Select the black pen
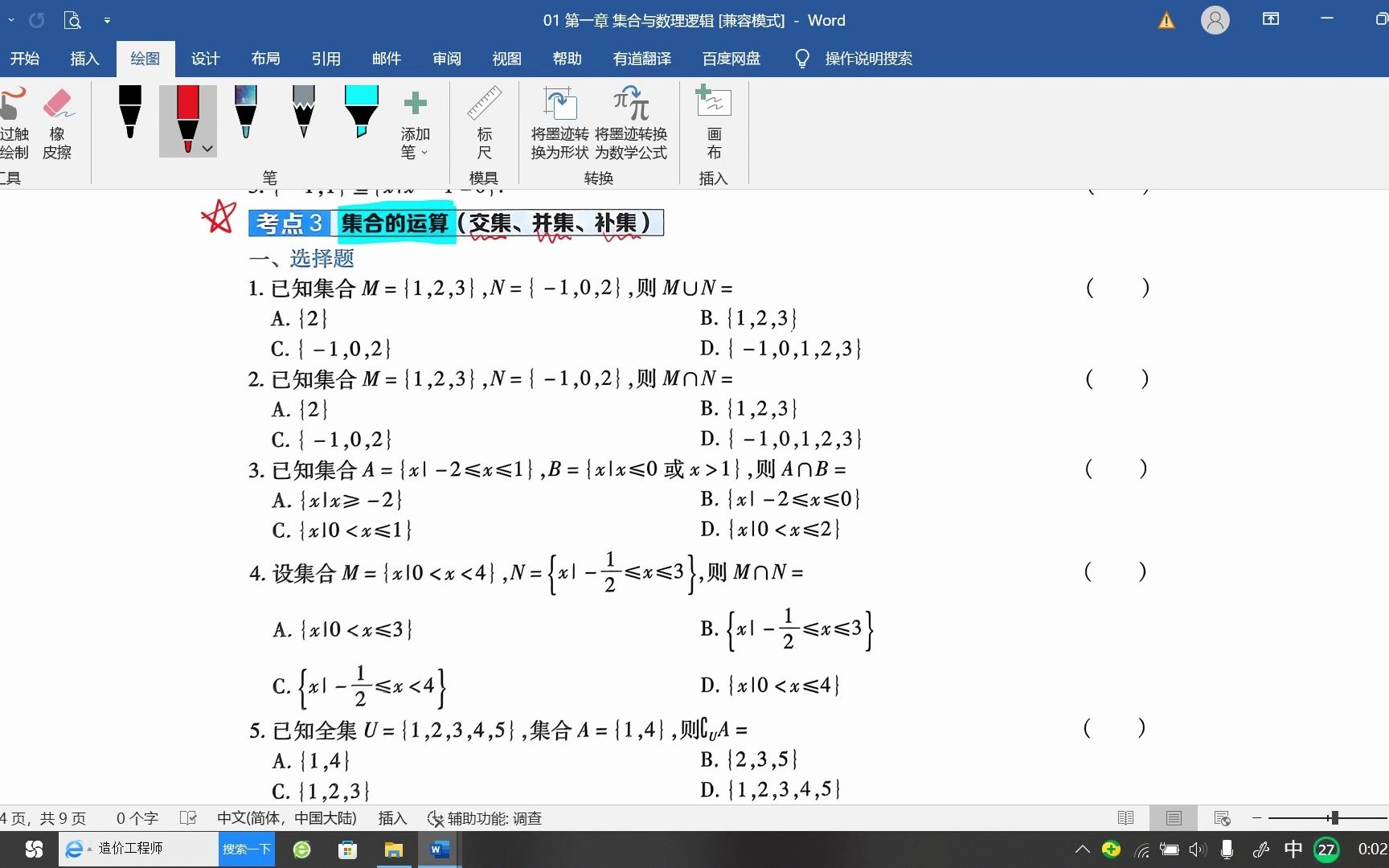 [130, 113]
